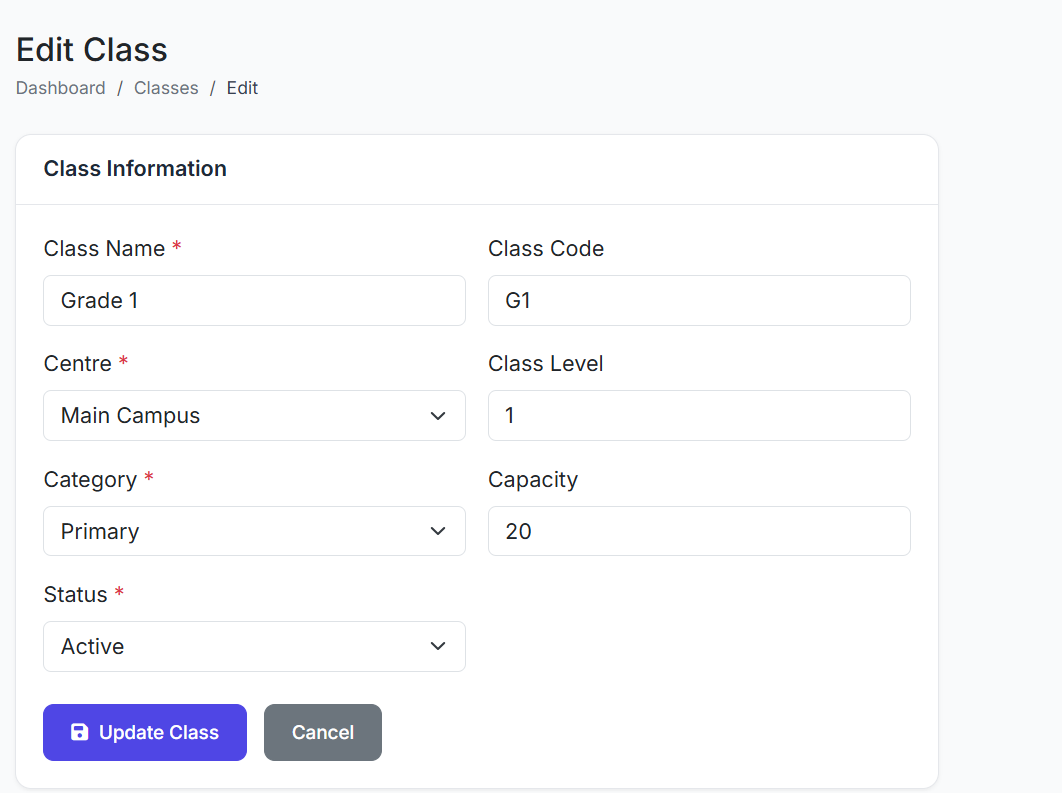Image resolution: width=1062 pixels, height=793 pixels.
Task: Click the Capacity field showing 20
Action: click(x=698, y=531)
